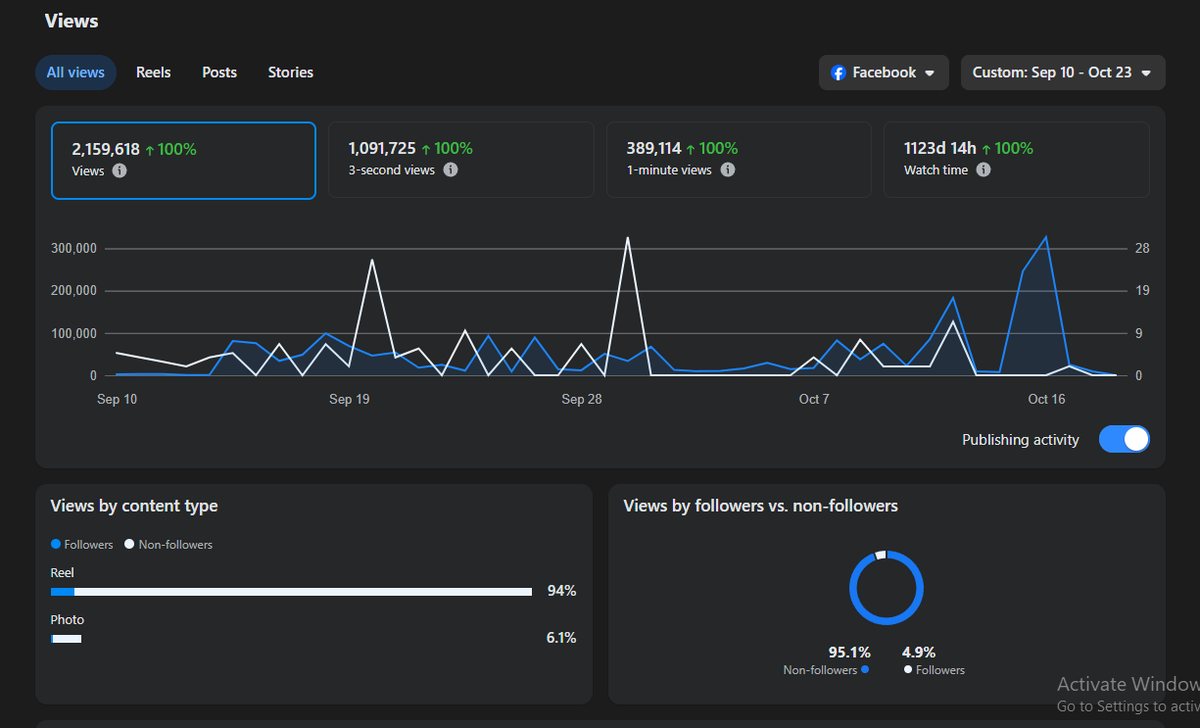1200x728 pixels.
Task: Click the Photo row label
Action: [67, 620]
